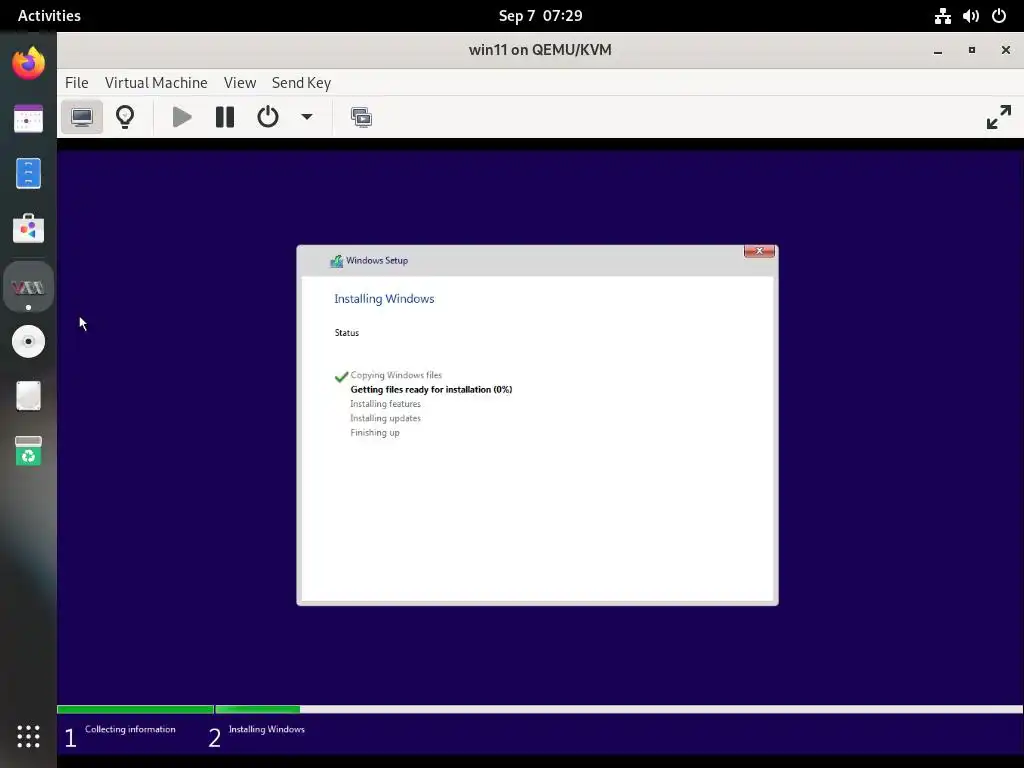Click the Copying Windows files line
1024x768 pixels.
pos(396,375)
